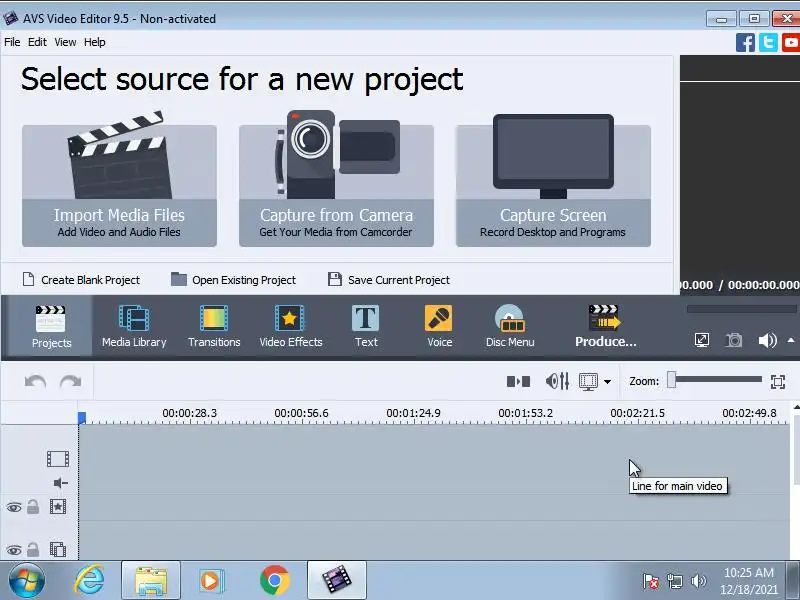Screen dimensions: 800x600
Task: Click Create Blank Project
Action: 81,280
